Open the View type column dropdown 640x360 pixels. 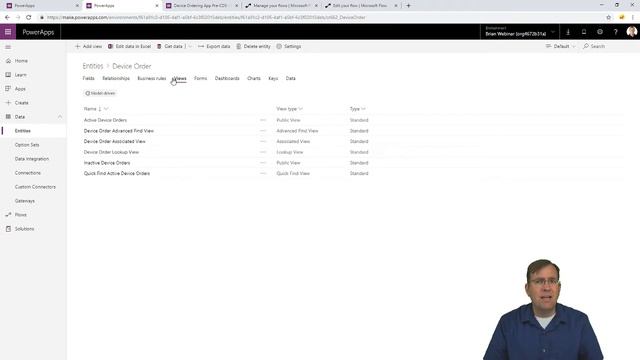301,109
